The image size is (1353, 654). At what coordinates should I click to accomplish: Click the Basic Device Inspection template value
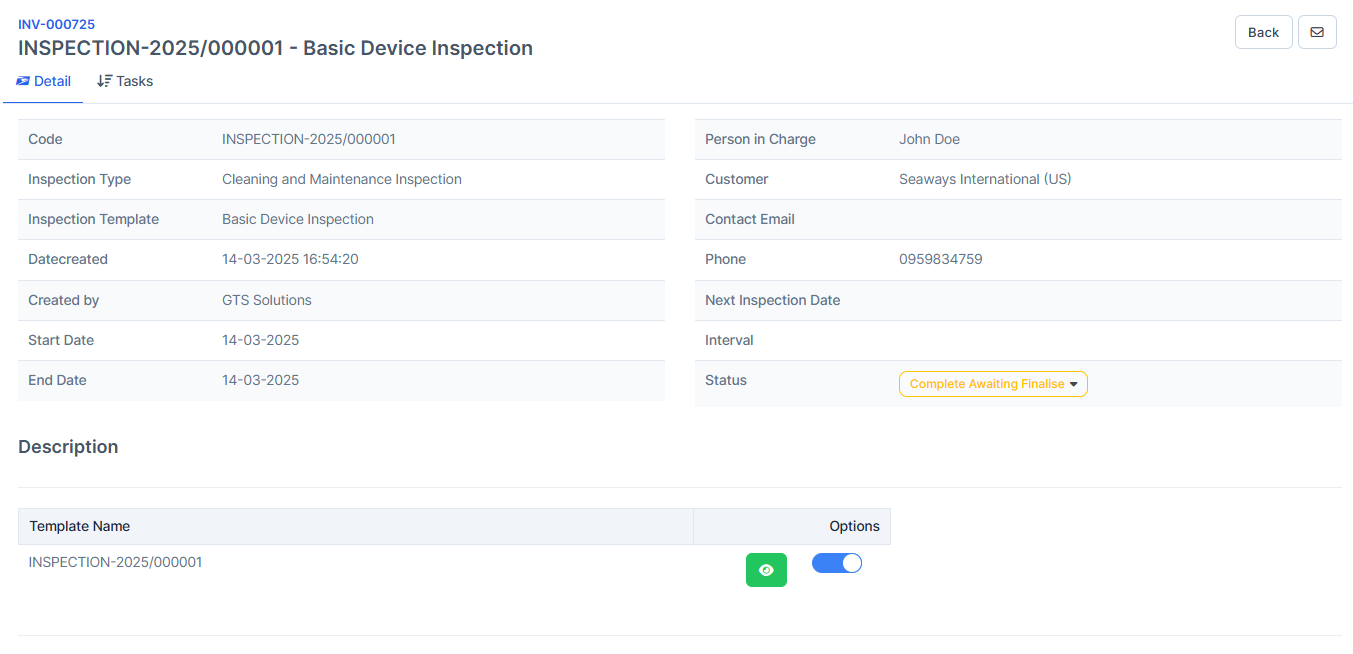pos(298,219)
